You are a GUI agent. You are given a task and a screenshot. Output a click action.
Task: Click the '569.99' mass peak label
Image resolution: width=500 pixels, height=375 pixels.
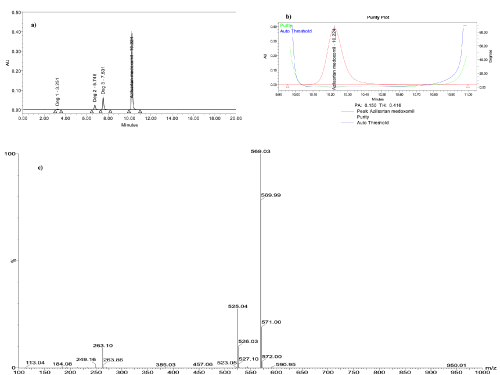271,195
